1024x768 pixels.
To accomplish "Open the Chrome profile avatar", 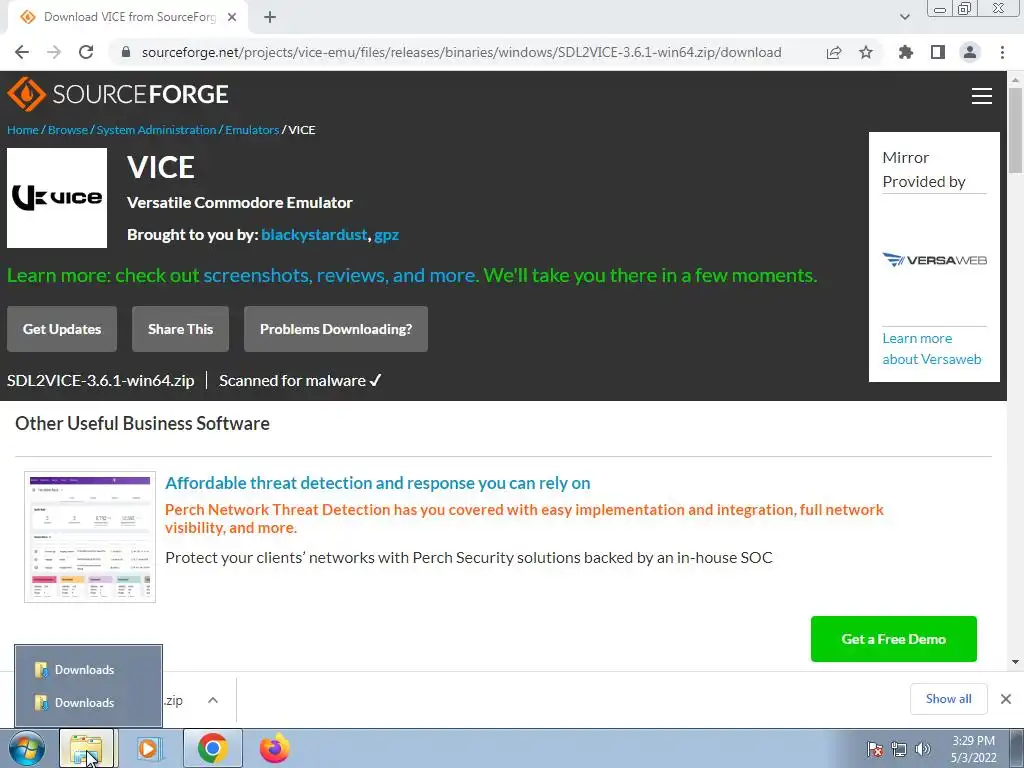I will pyautogui.click(x=970, y=52).
